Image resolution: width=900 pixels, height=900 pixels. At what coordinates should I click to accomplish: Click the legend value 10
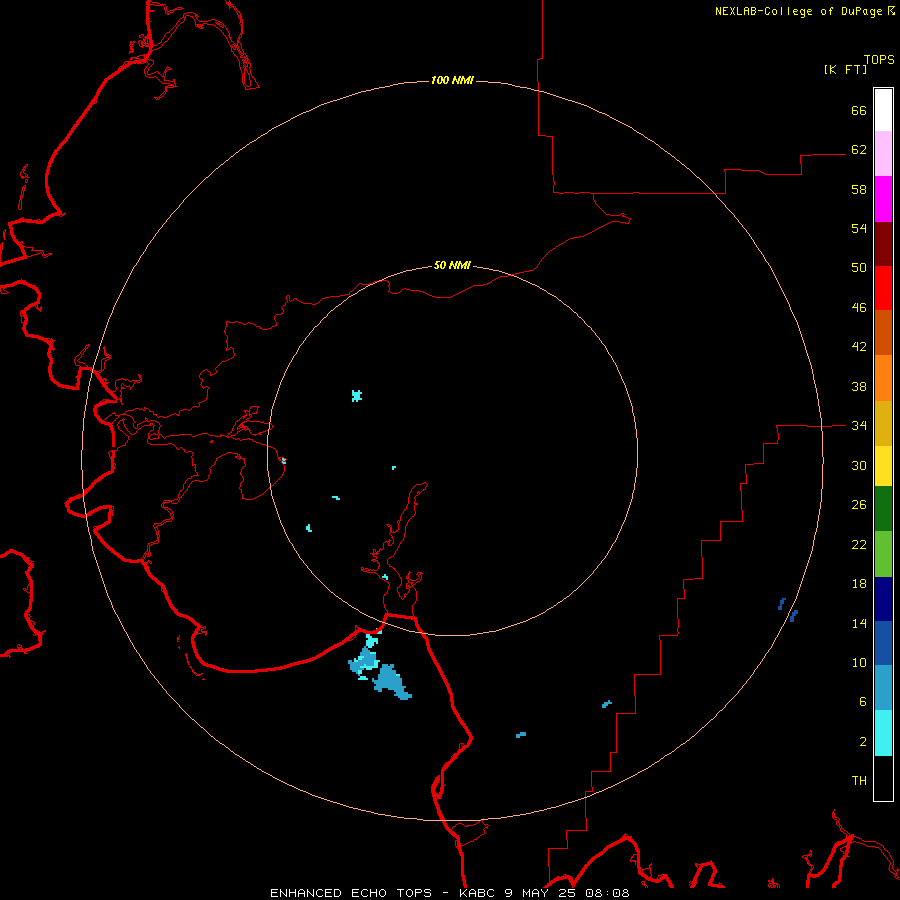[859, 663]
